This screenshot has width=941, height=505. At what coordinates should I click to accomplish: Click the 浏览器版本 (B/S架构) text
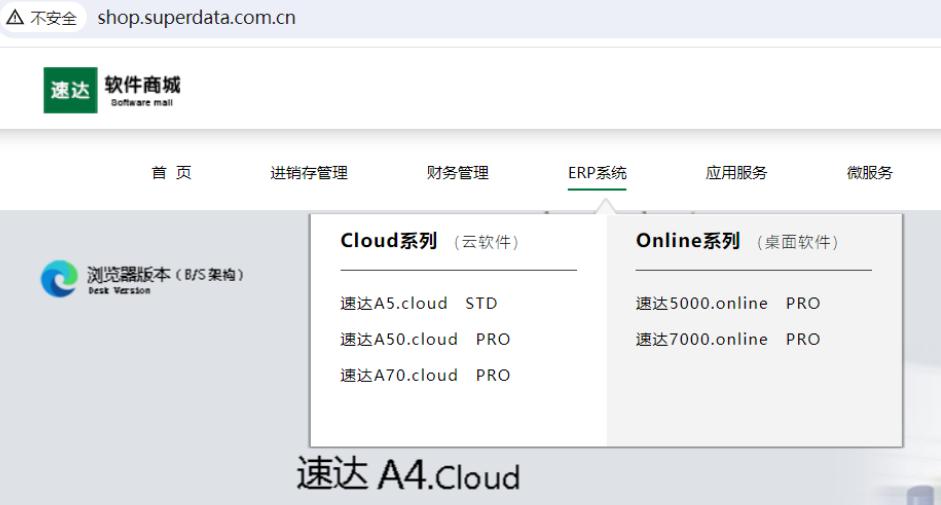coord(165,274)
